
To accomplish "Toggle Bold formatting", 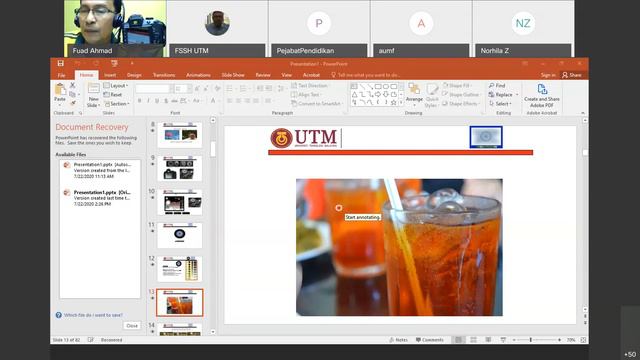I will 139,100.
